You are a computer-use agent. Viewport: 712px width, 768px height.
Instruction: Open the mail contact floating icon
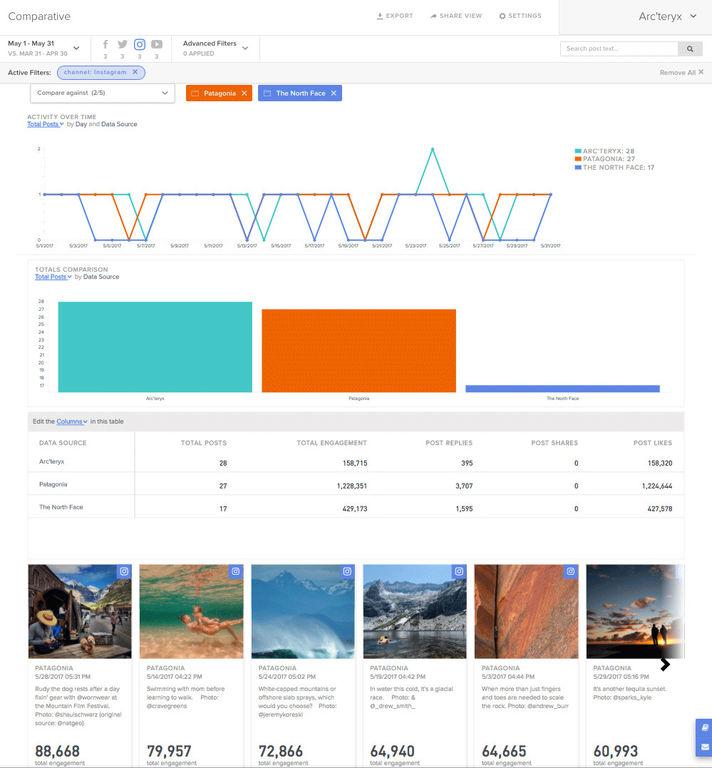704,747
